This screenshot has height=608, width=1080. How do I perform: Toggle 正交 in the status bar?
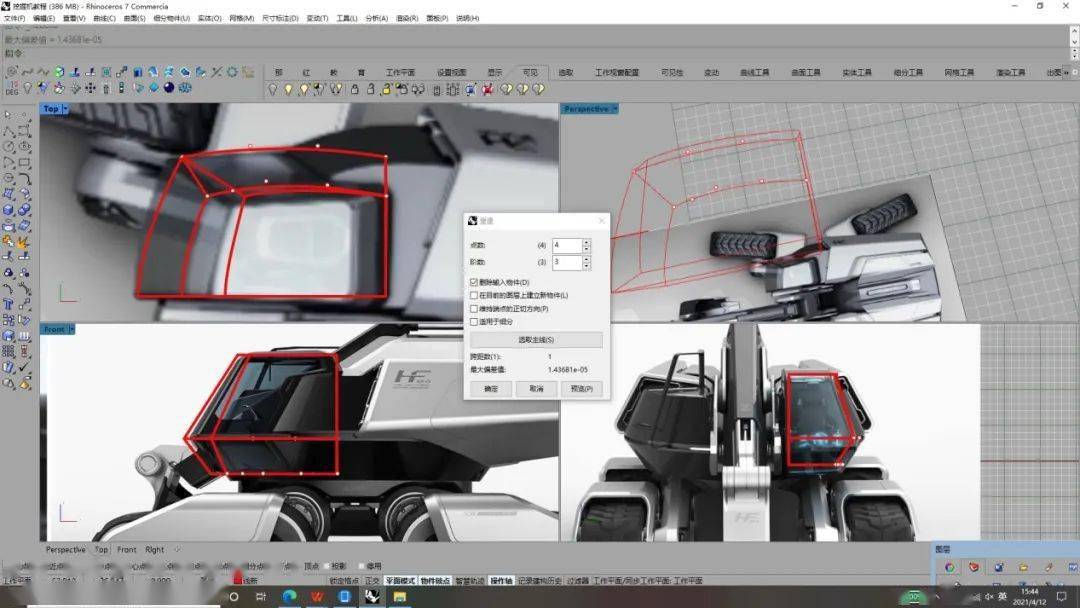click(x=372, y=581)
